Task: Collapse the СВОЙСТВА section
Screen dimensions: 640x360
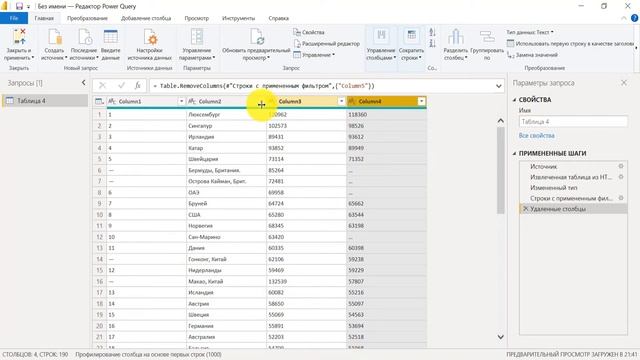Action: (x=515, y=100)
